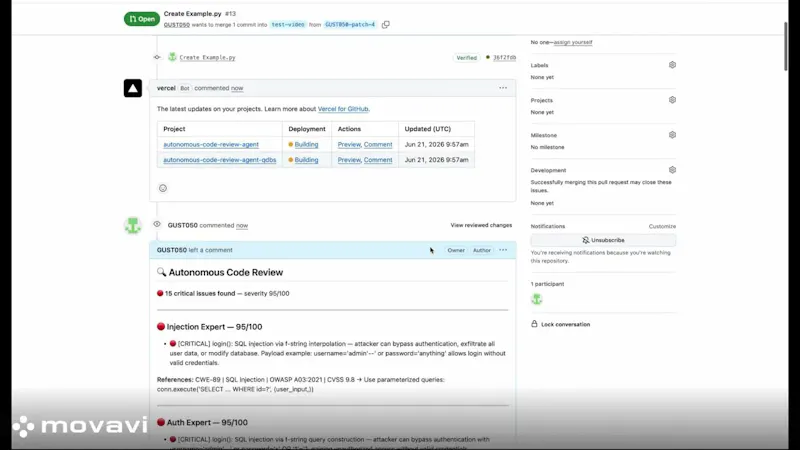
Task: Click the Milestone sidebar heading
Action: 543,135
